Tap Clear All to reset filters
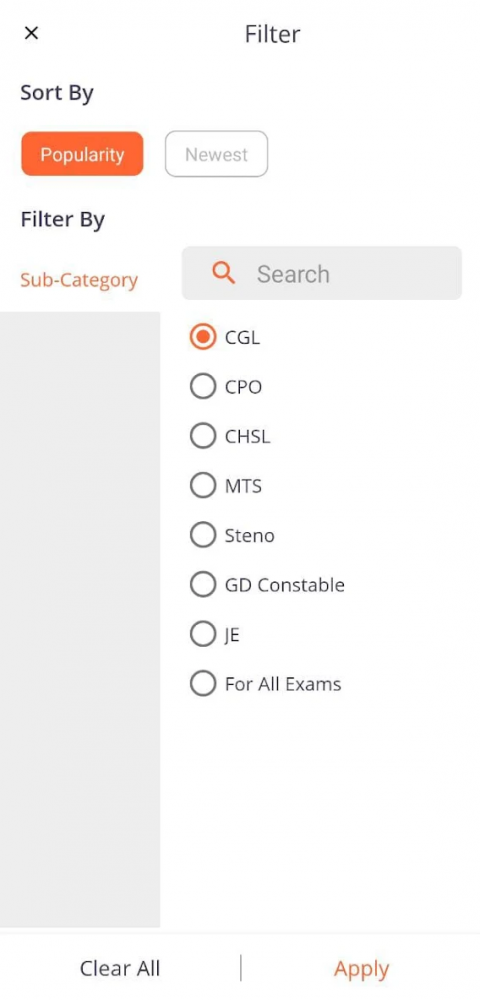480x1000 pixels. tap(120, 968)
